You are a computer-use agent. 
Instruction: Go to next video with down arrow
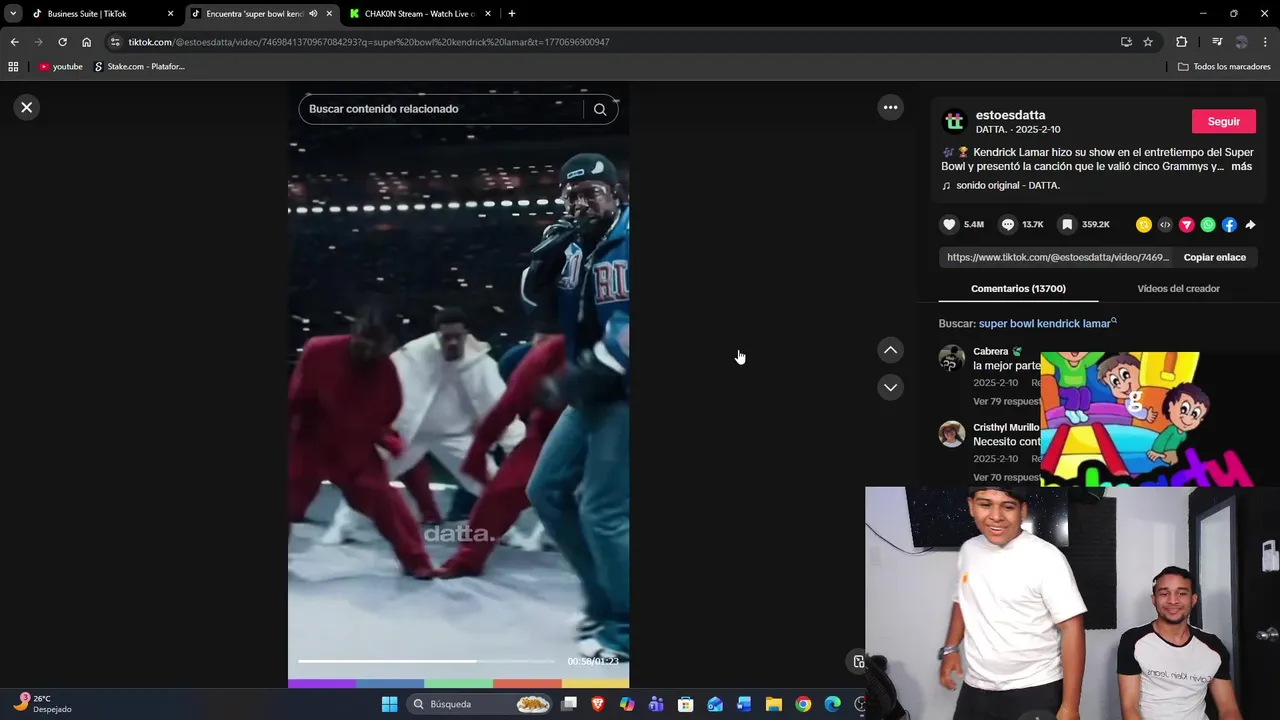tap(890, 387)
